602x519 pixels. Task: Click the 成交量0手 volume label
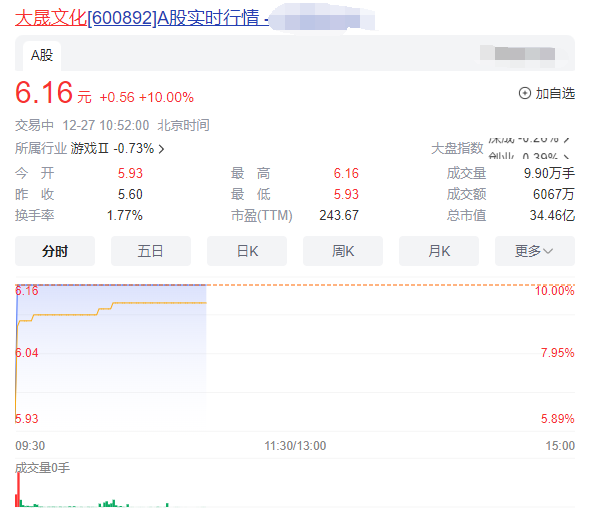pos(42,468)
